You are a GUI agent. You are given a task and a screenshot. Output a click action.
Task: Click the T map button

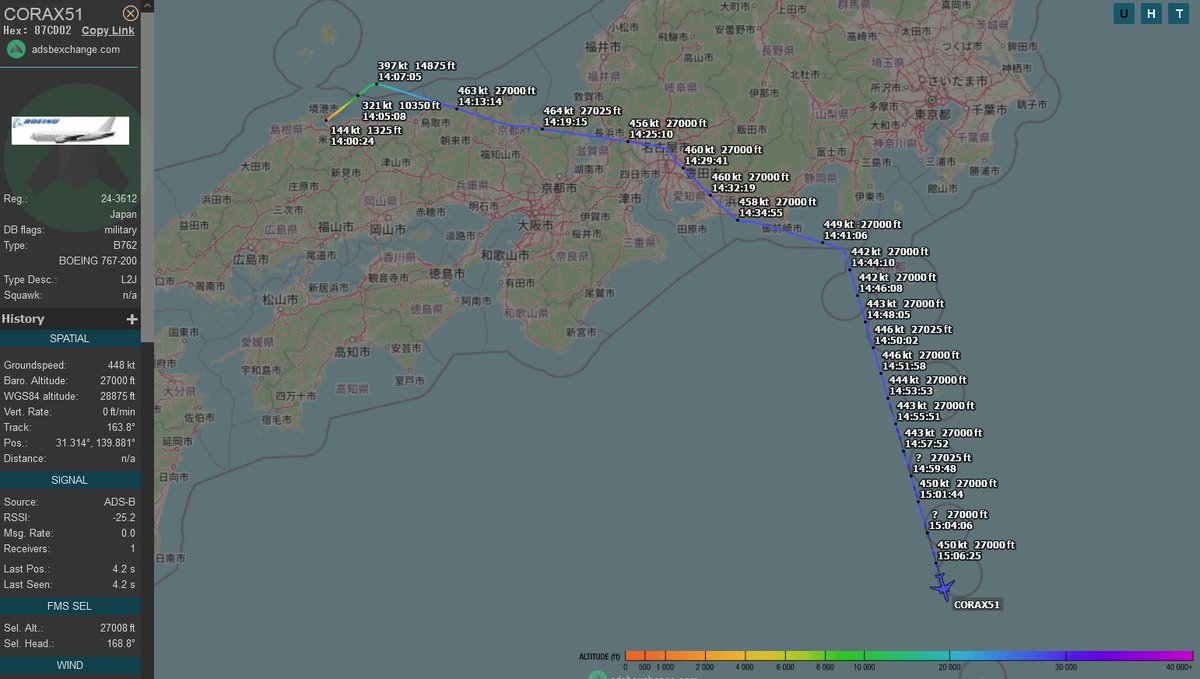(x=1179, y=13)
